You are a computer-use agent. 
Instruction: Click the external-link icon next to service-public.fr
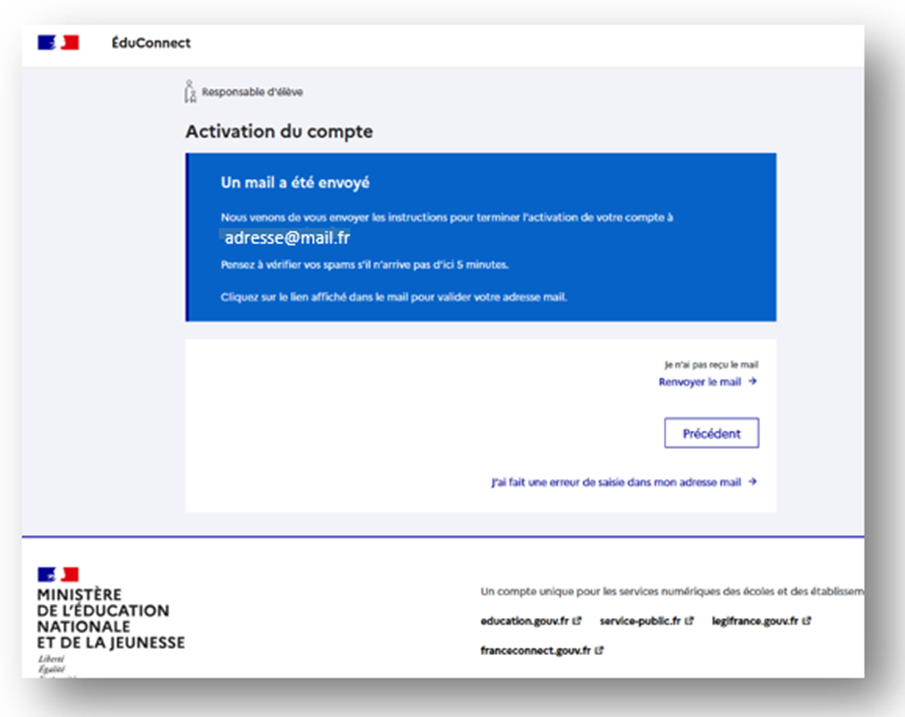point(690,621)
